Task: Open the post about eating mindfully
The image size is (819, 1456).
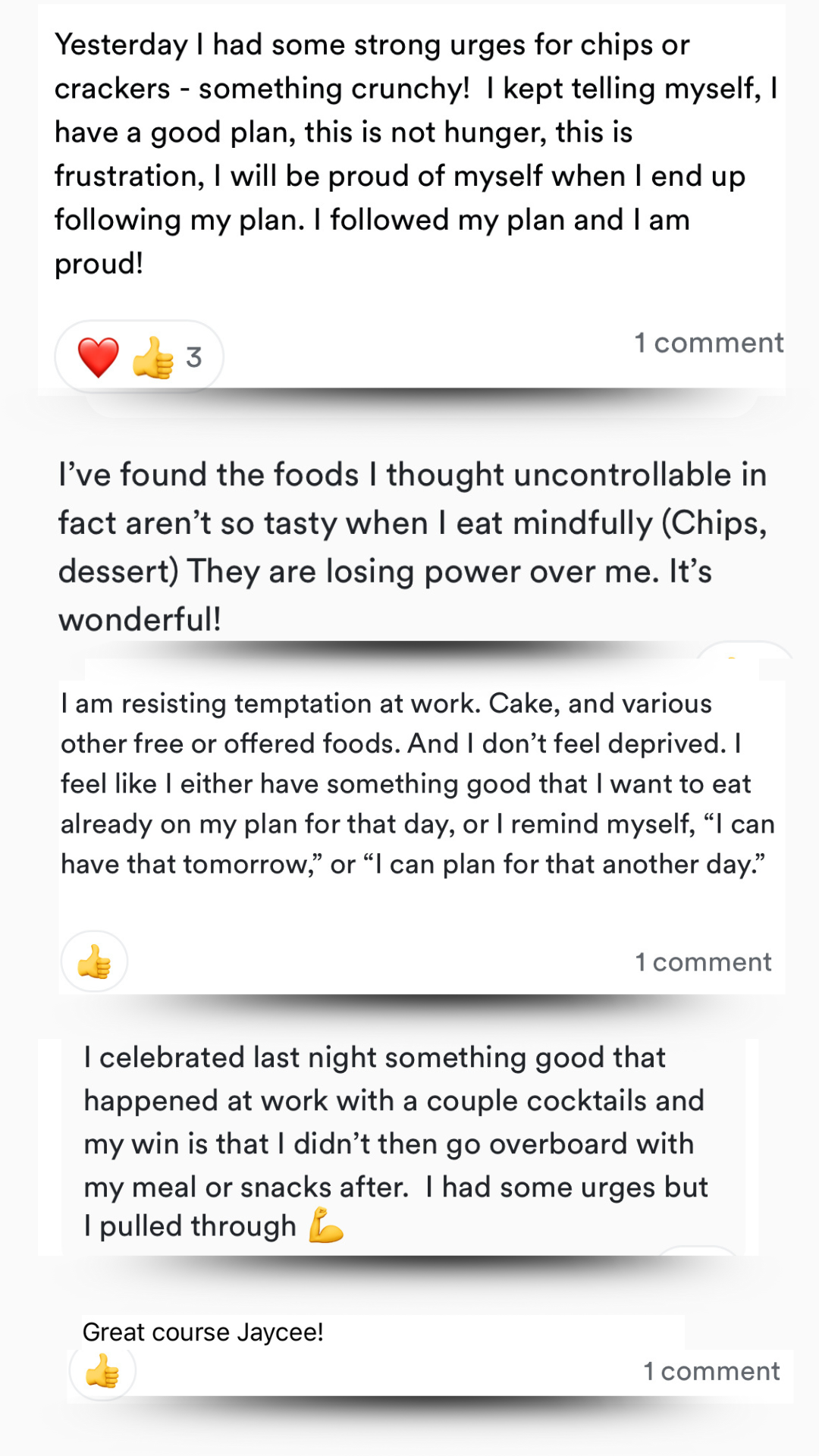Action: coord(409,546)
